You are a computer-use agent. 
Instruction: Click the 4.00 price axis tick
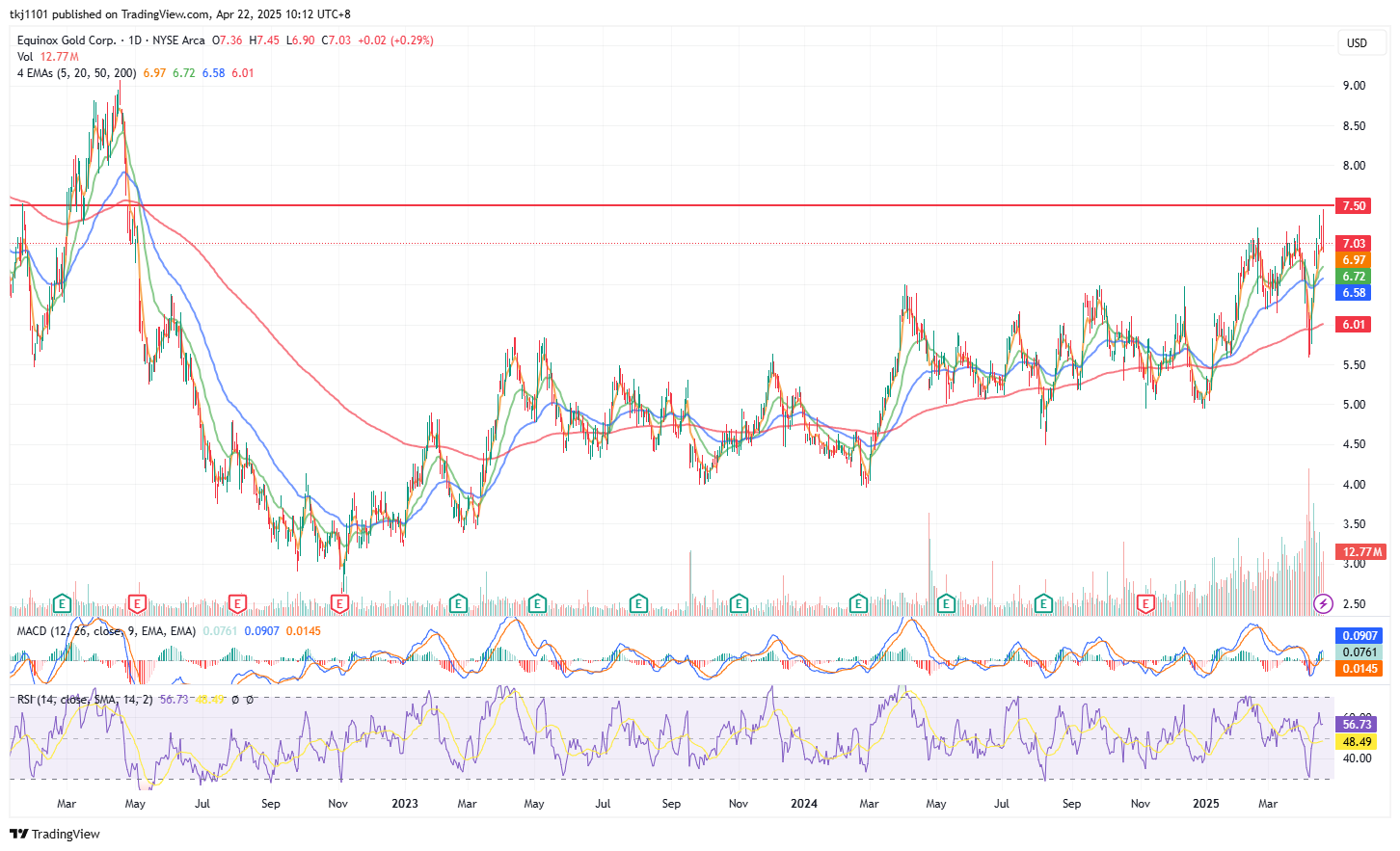tap(1354, 485)
